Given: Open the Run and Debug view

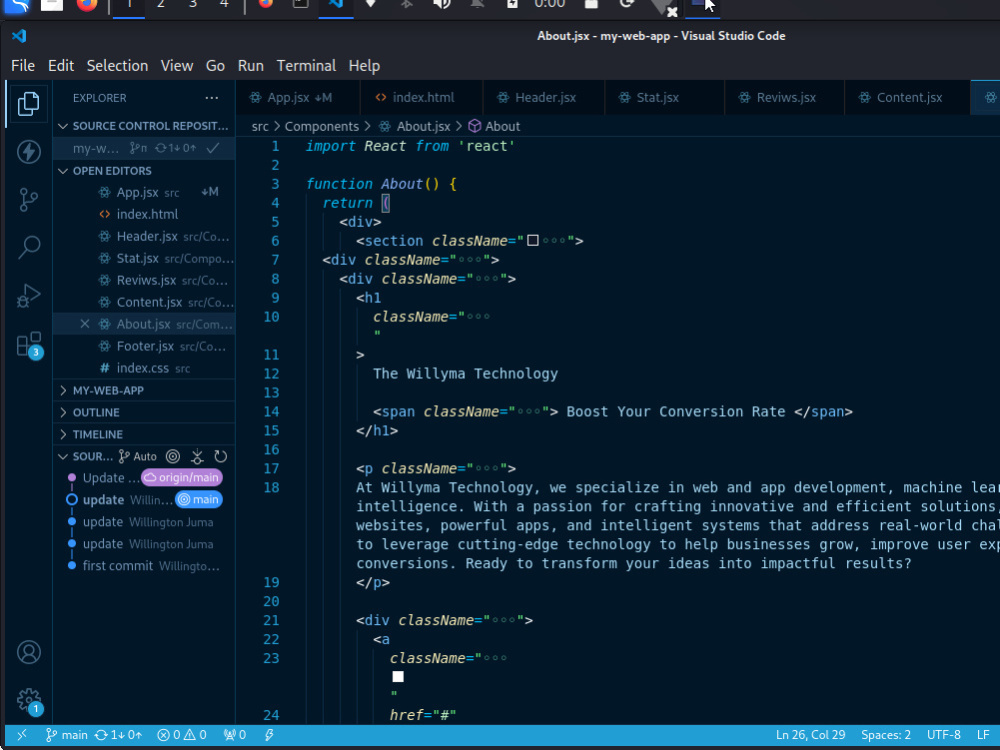Looking at the screenshot, I should [28, 296].
